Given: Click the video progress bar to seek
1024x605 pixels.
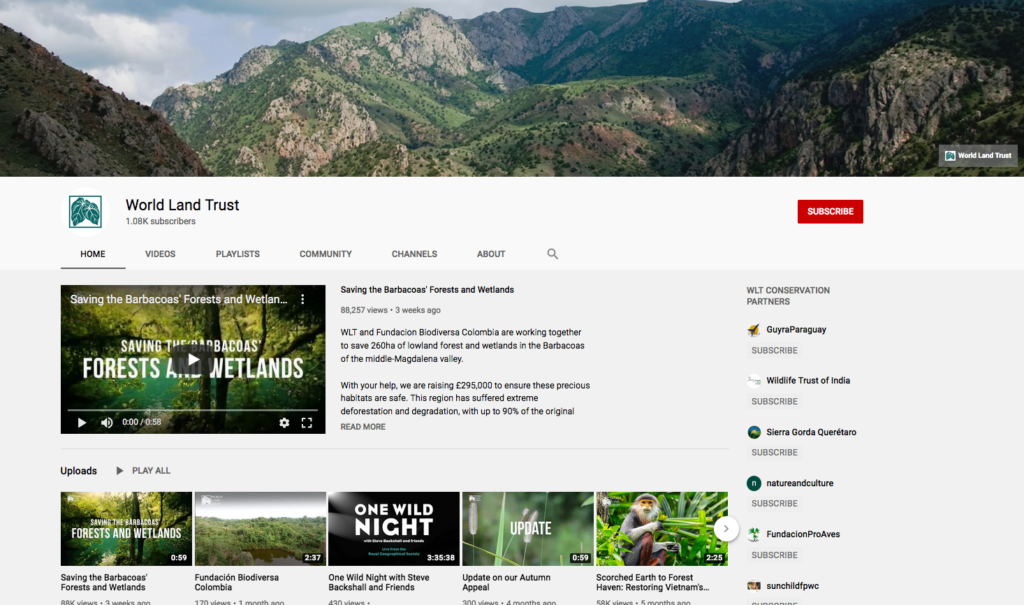Looking at the screenshot, I should click(192, 408).
